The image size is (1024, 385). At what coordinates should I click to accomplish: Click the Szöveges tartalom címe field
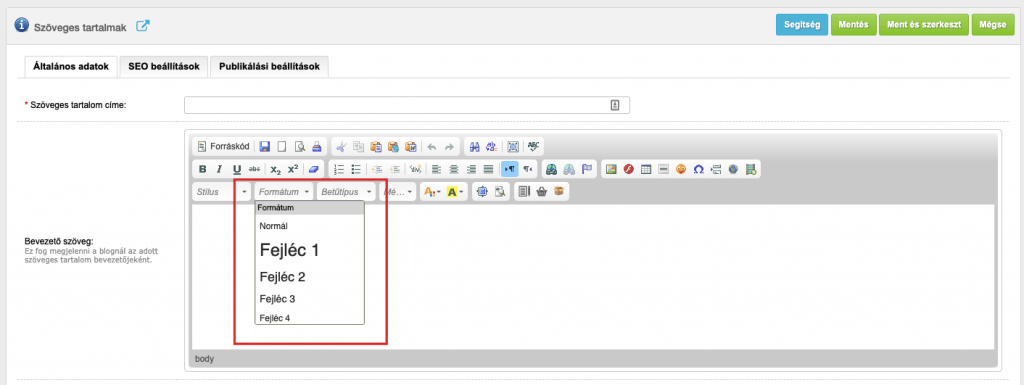point(407,105)
